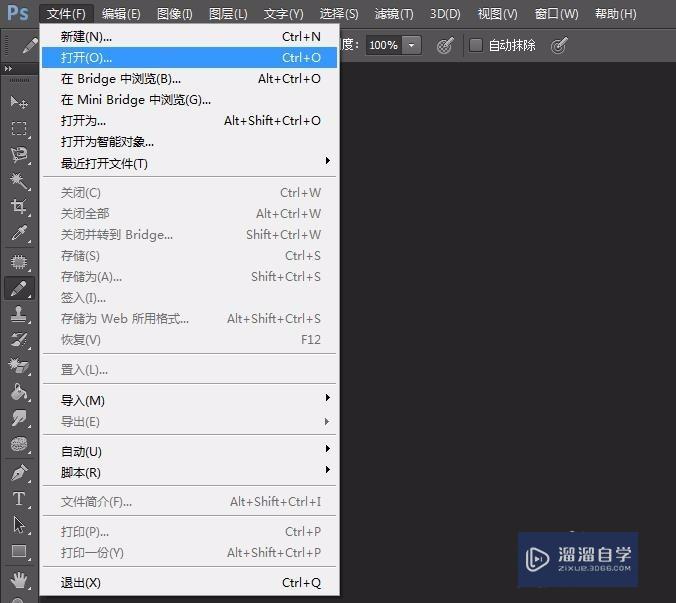Select the Hand tool

tap(19, 580)
